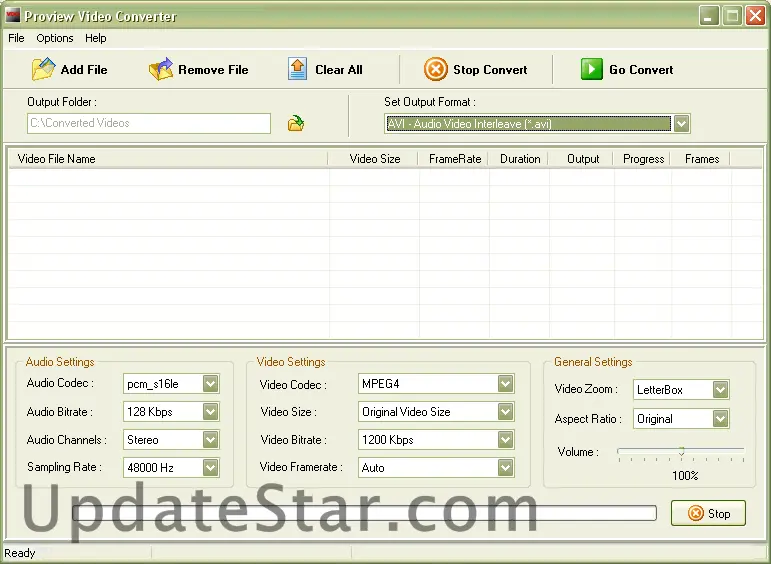Screen dimensions: 771x564
Task: Click the Stop Convert toolbar icon
Action: [x=435, y=69]
